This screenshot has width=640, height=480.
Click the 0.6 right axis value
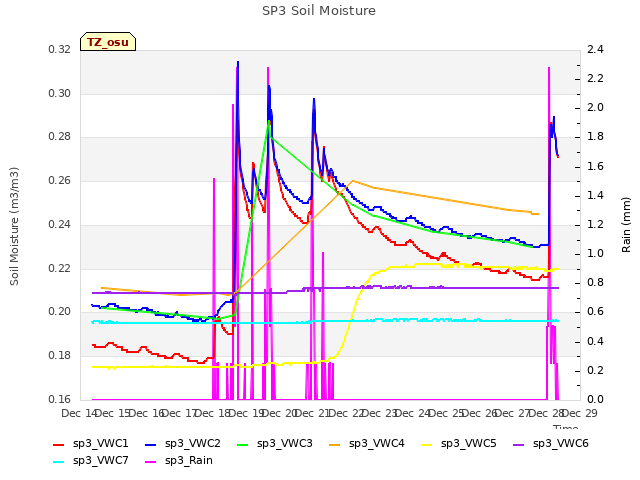click(x=595, y=312)
